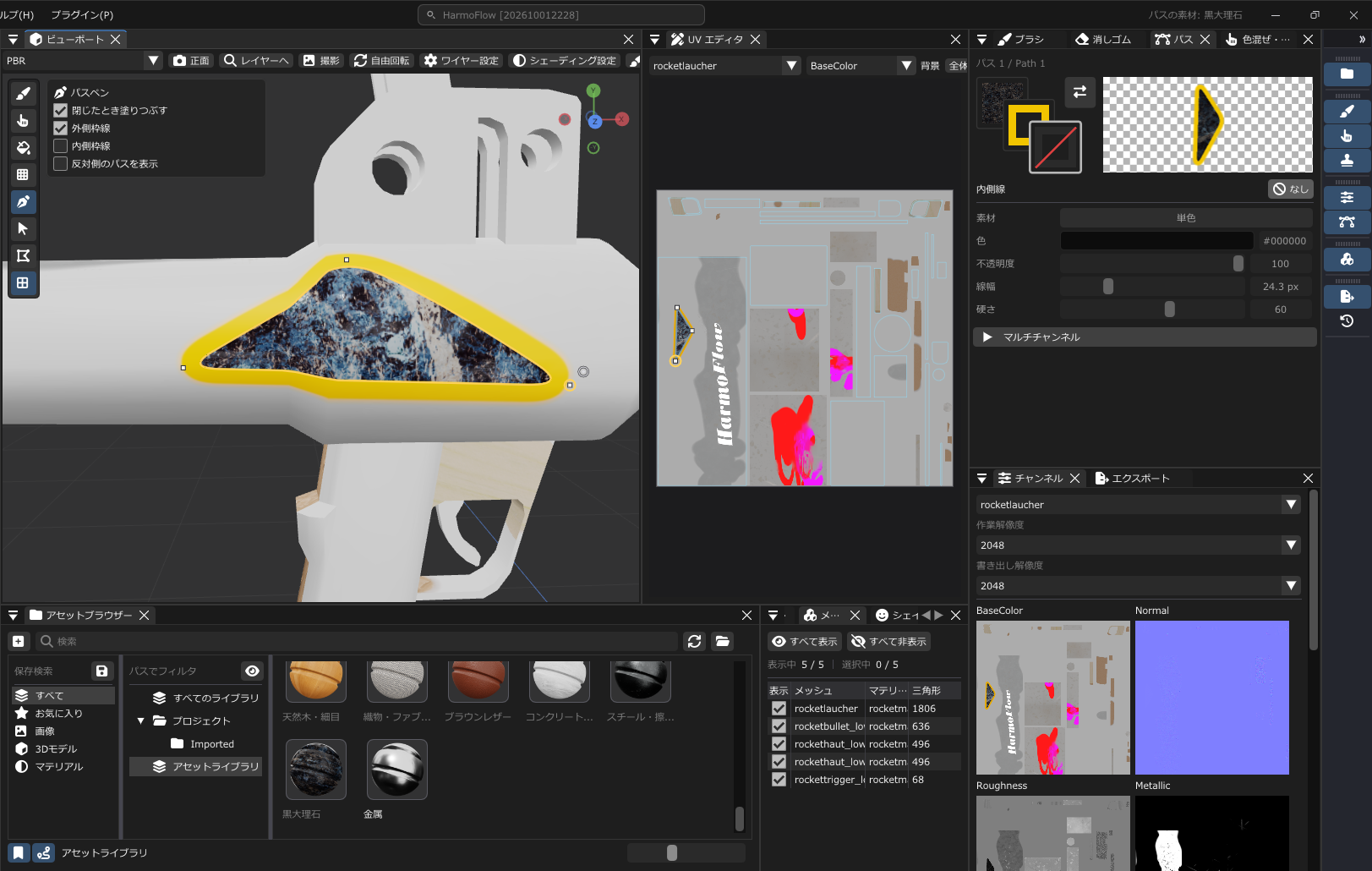The height and width of the screenshot is (871, 1372).
Task: Enable 反対側のパスを表示 checkbox
Action: [x=61, y=164]
